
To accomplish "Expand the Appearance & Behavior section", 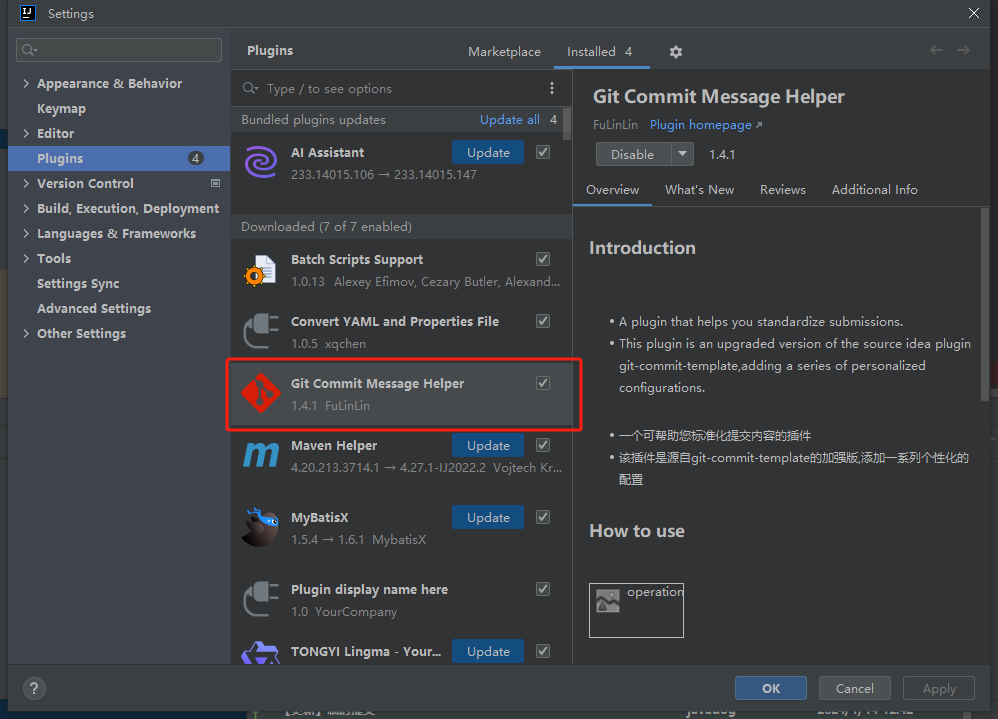I will click(25, 83).
